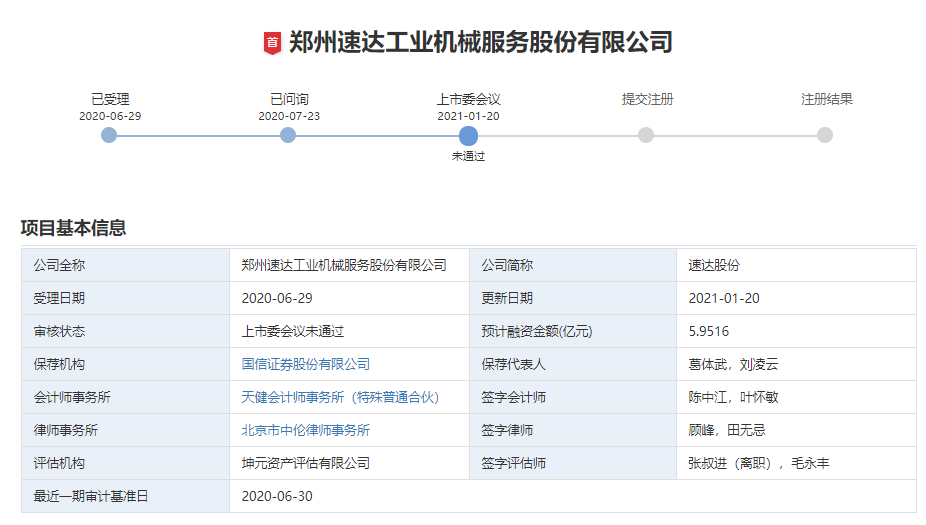Click the 更新日期 value 2021-01-20 in the table
This screenshot has width=926, height=525.
tap(724, 298)
